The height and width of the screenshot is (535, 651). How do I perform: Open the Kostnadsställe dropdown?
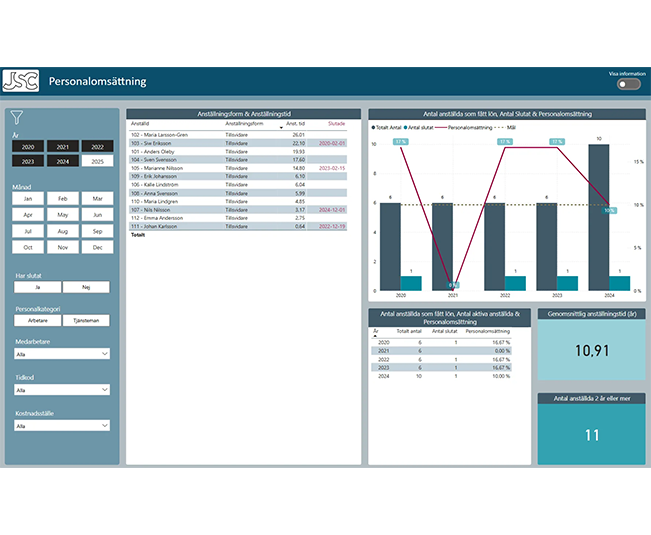click(62, 425)
